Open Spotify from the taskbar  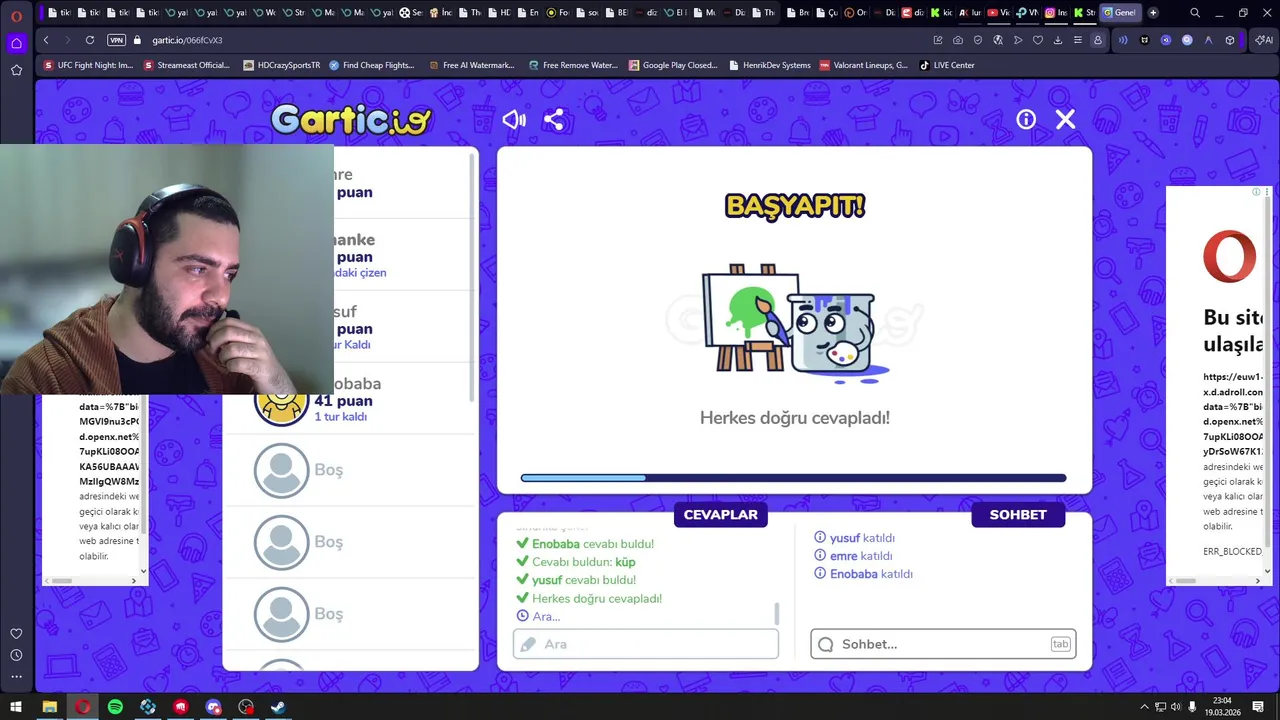coord(115,707)
